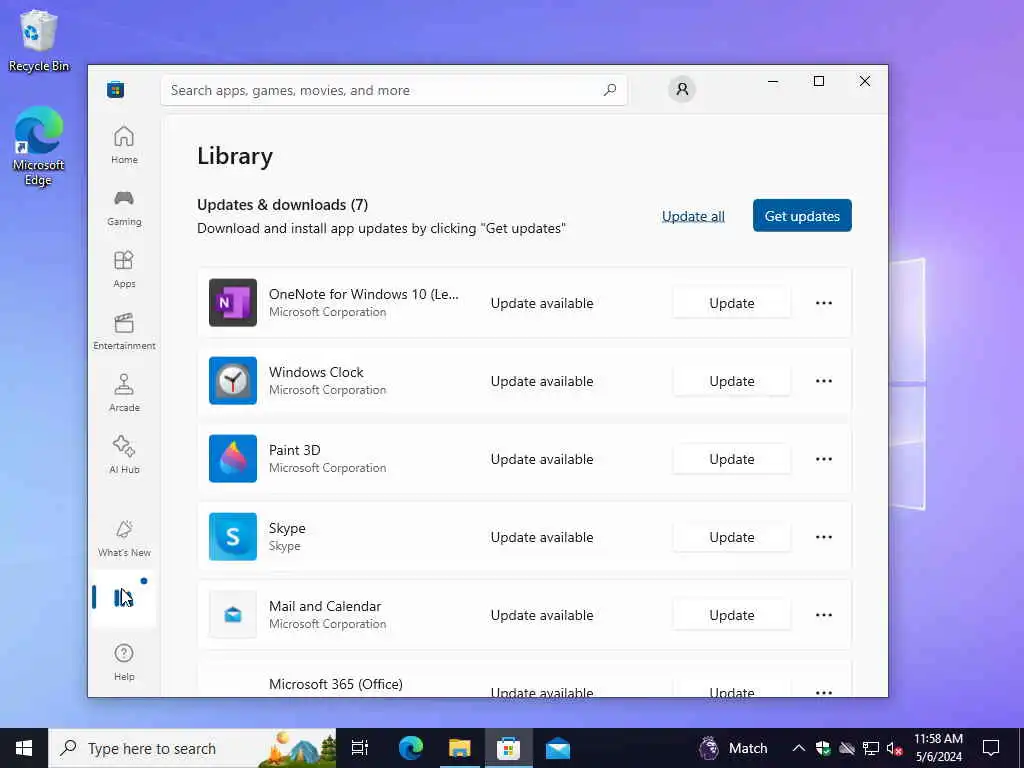
Task: Open Help in the Store sidebar
Action: (x=124, y=662)
